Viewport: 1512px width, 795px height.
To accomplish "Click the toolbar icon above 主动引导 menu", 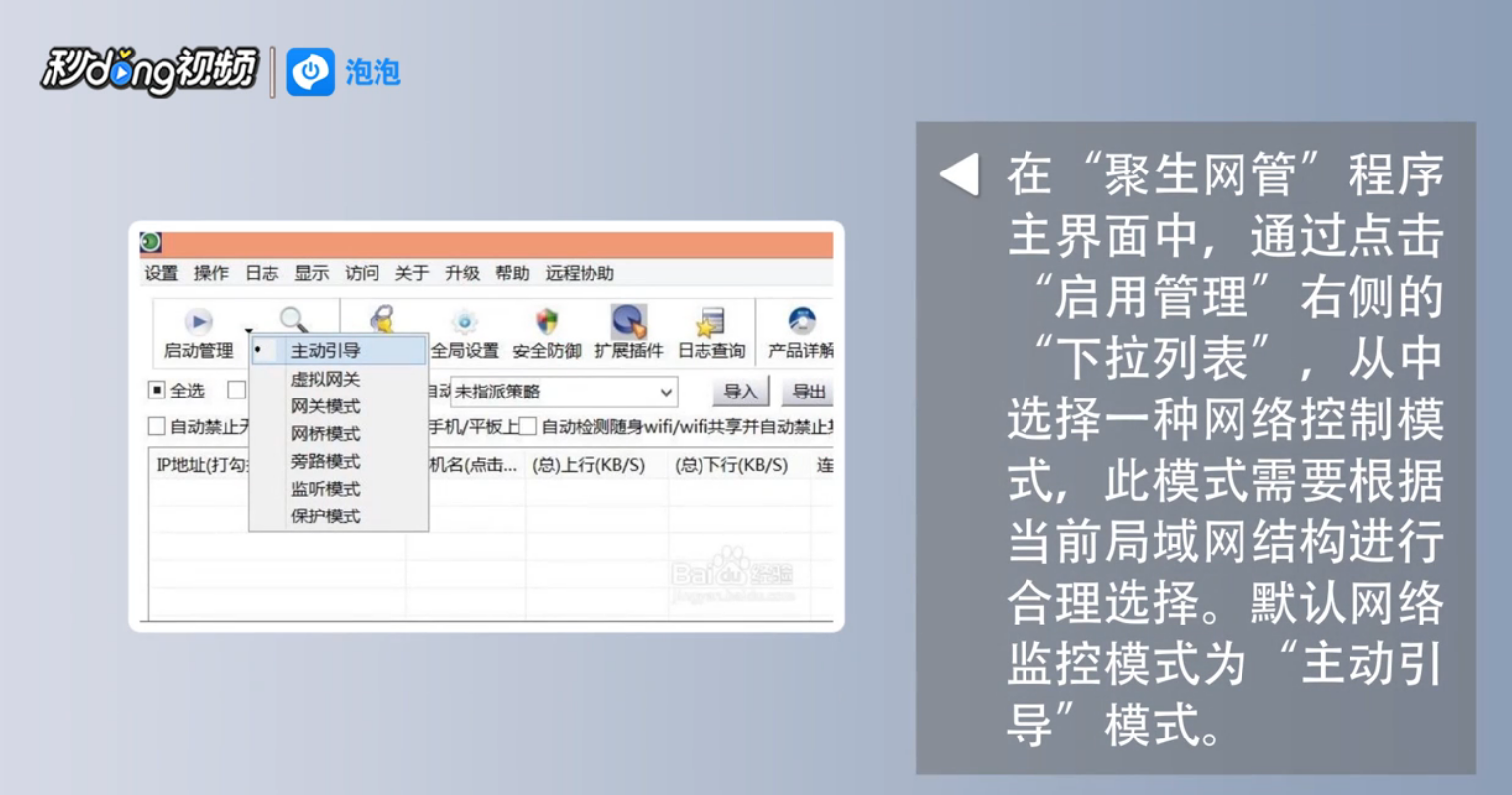I will [382, 319].
